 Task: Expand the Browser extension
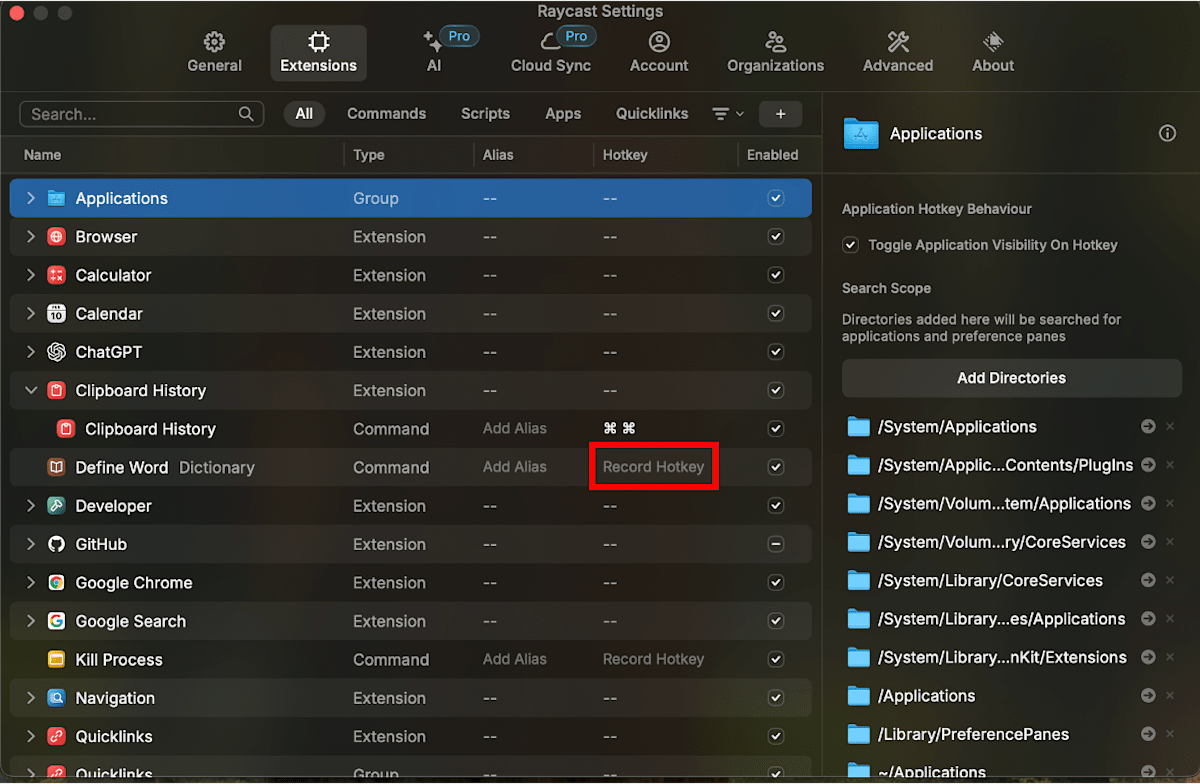coord(31,237)
